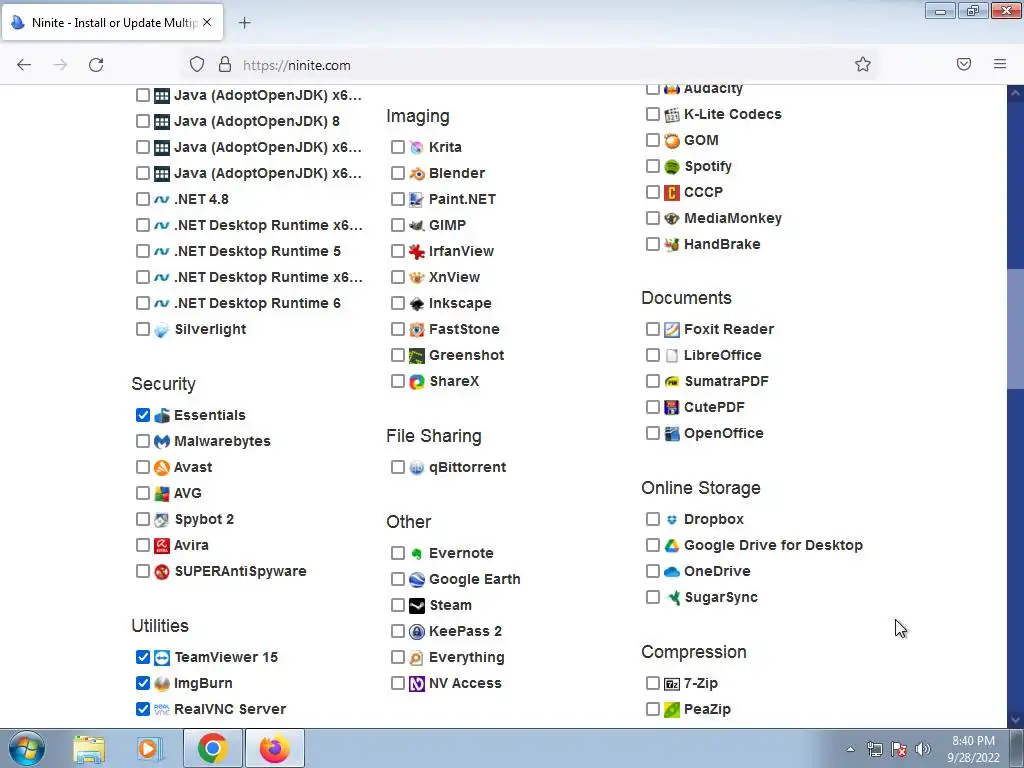The width and height of the screenshot is (1024, 768).
Task: Click the SUPERAntiSpyware icon
Action: [162, 571]
